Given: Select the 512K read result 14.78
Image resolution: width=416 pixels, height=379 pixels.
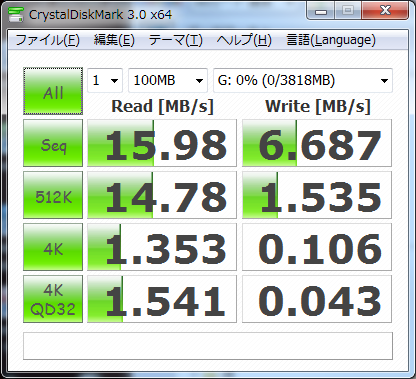Looking at the screenshot, I should click(x=162, y=195).
